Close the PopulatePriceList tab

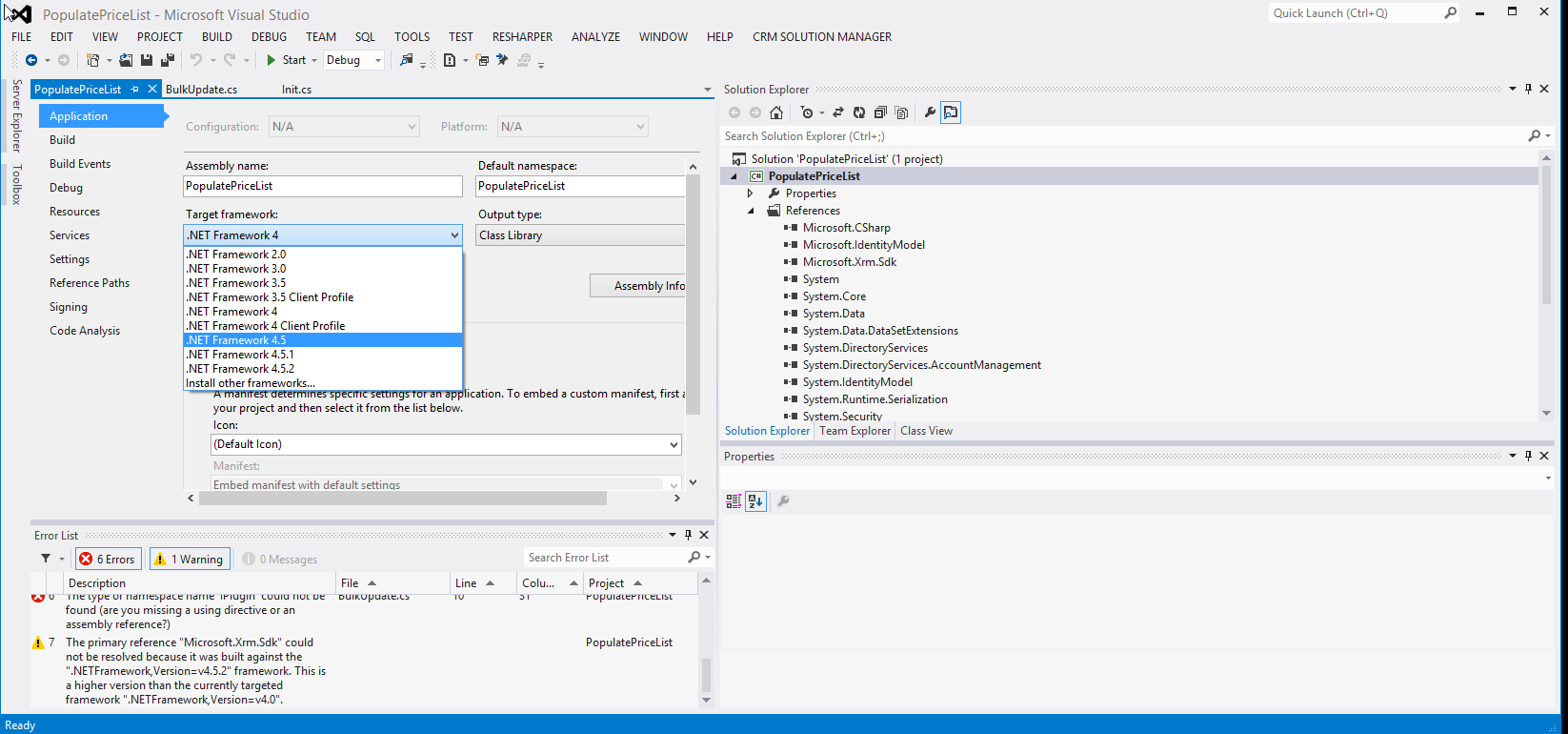[151, 89]
